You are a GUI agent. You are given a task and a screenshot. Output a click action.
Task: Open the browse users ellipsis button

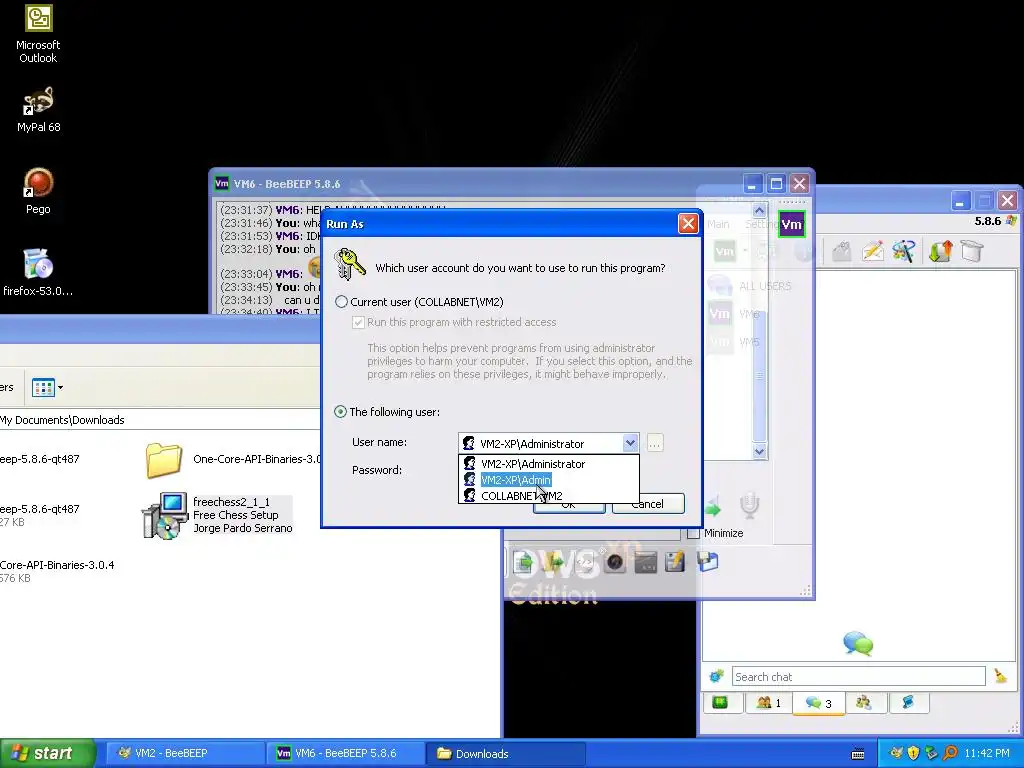[654, 443]
